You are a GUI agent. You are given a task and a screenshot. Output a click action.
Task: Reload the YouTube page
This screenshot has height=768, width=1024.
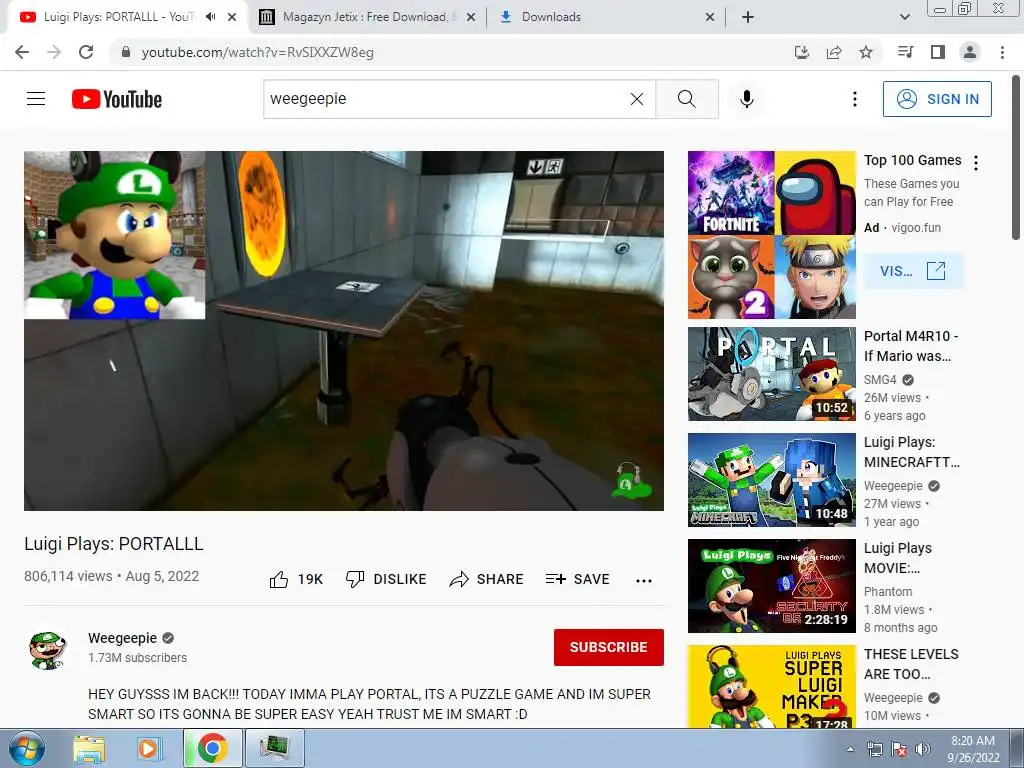[86, 52]
